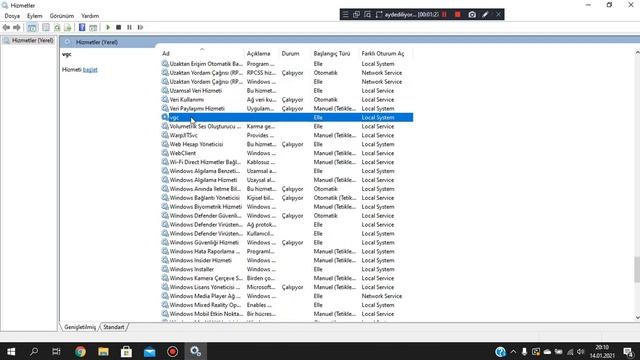Screen dimensions: 640x360
Task: Click the show/hide Action pane toolbar icon
Action: pyautogui.click(x=93, y=27)
